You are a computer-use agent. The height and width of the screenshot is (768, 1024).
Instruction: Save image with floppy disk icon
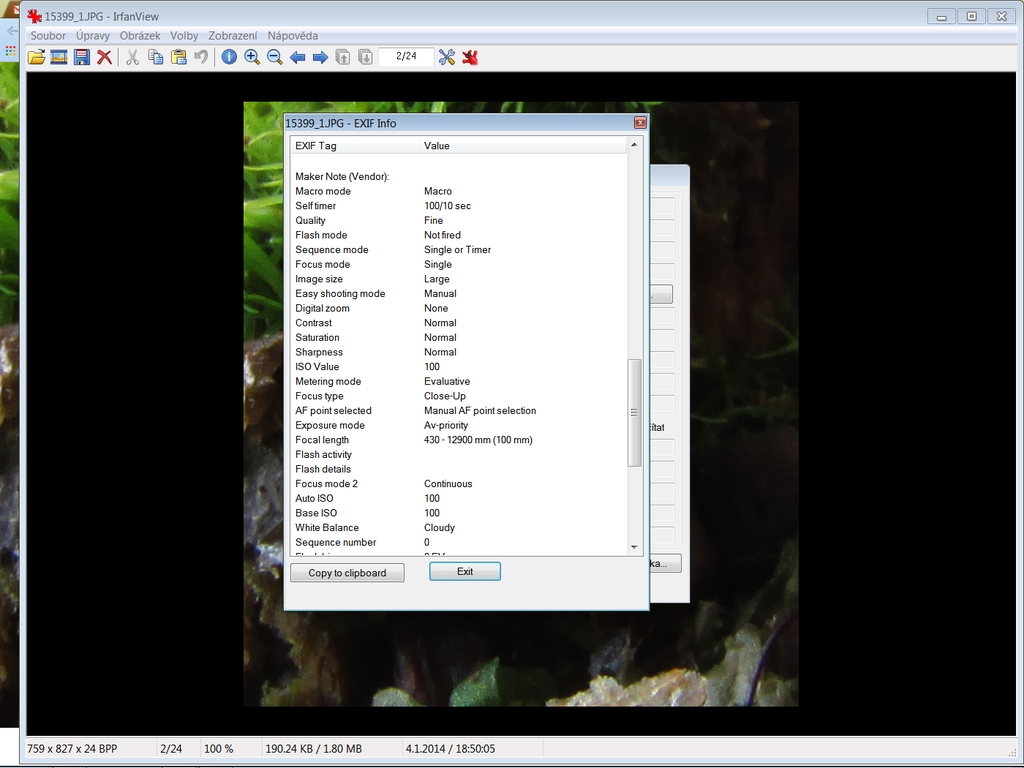[82, 57]
